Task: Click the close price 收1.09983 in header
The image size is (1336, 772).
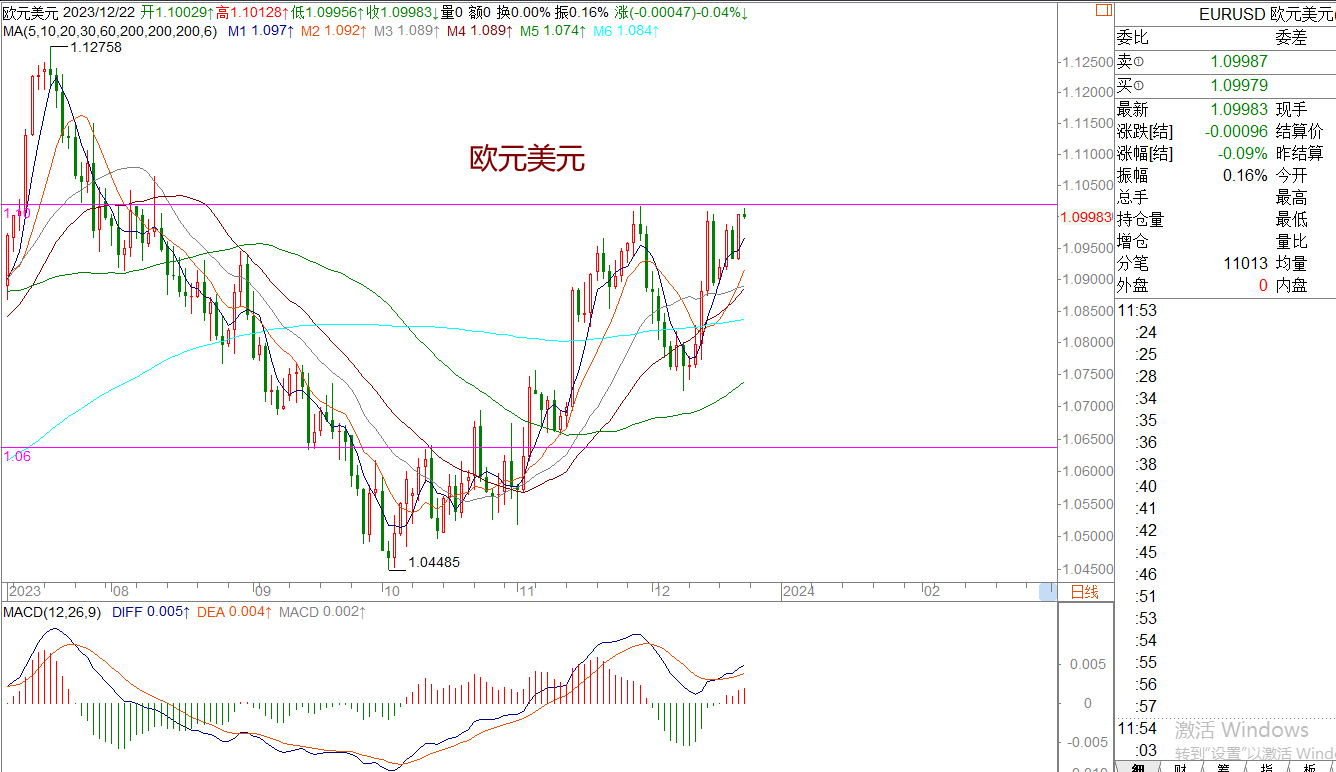Action: click(x=401, y=12)
